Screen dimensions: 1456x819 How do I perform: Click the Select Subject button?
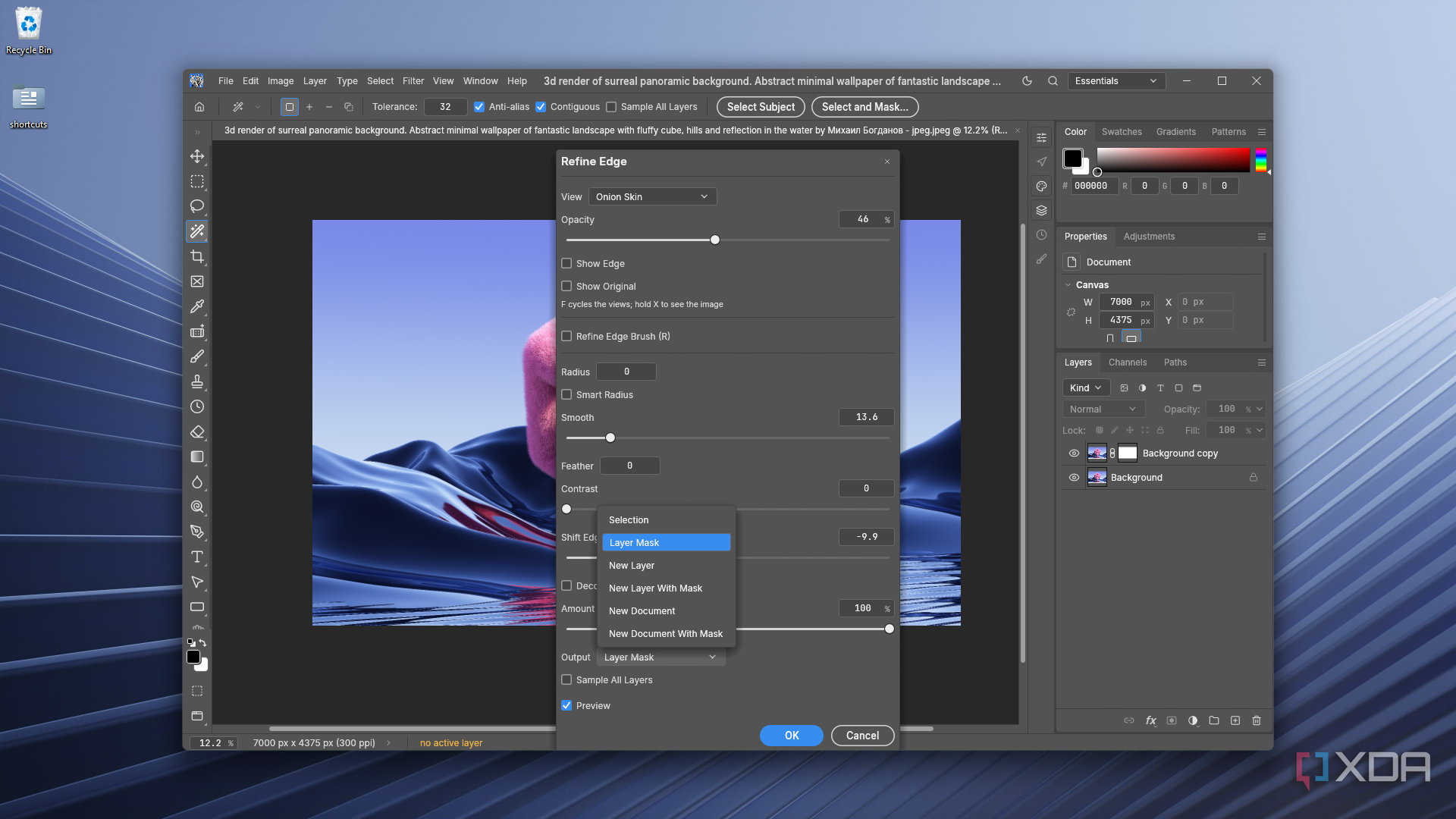coord(761,107)
